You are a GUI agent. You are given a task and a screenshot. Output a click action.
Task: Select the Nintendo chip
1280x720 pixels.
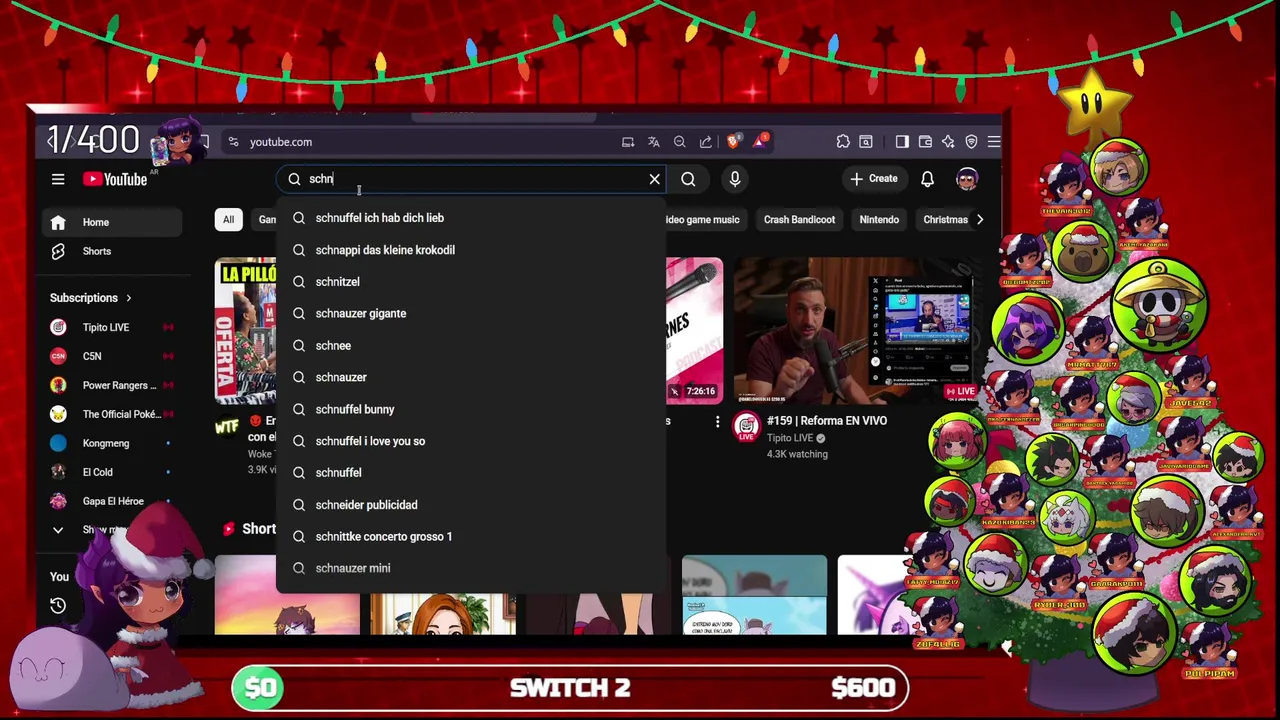click(879, 219)
